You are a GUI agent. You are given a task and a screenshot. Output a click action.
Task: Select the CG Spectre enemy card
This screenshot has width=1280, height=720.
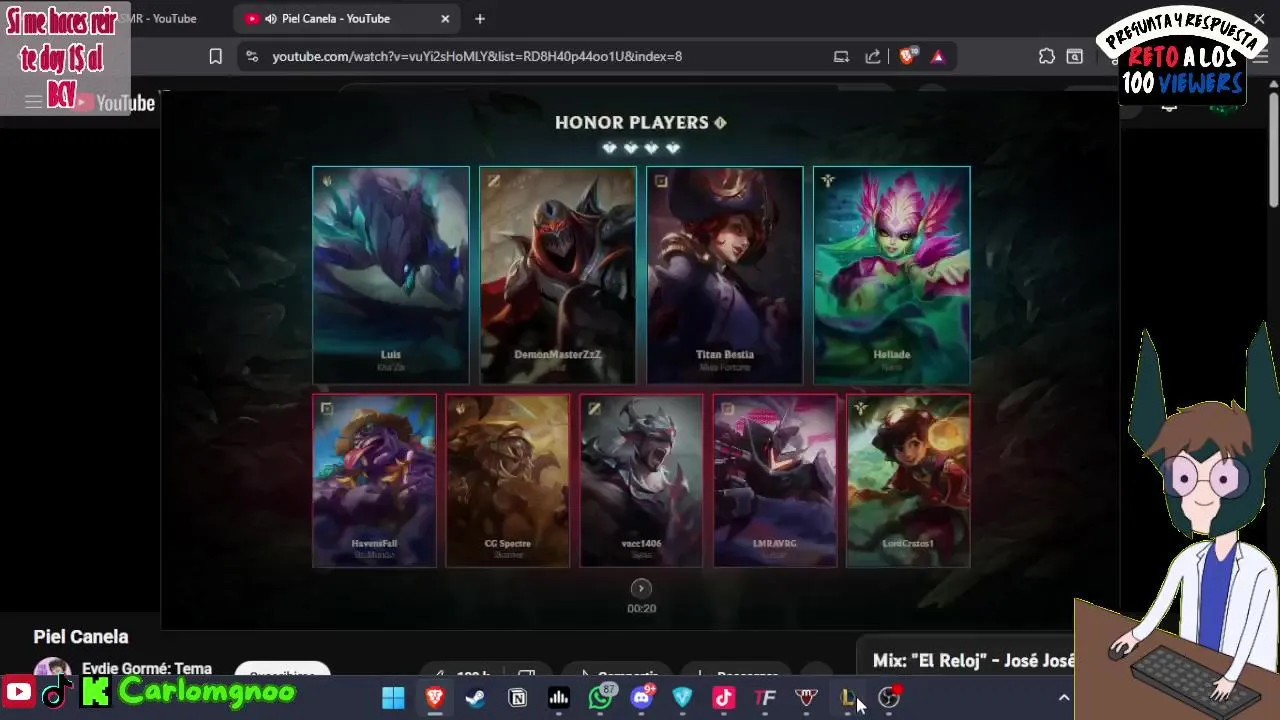[x=508, y=481]
